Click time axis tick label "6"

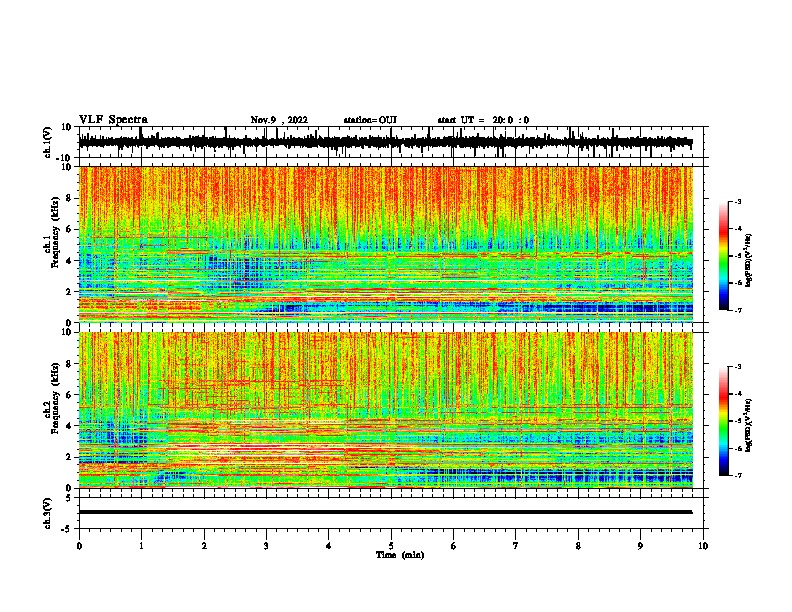coord(454,545)
